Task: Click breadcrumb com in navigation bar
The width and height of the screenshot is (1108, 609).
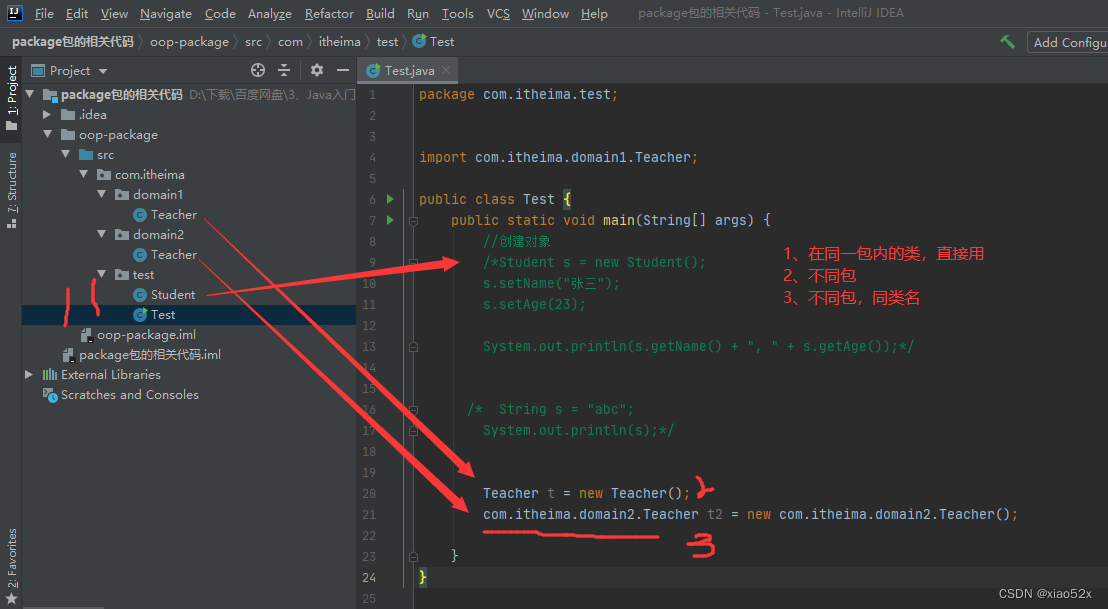Action: click(290, 42)
